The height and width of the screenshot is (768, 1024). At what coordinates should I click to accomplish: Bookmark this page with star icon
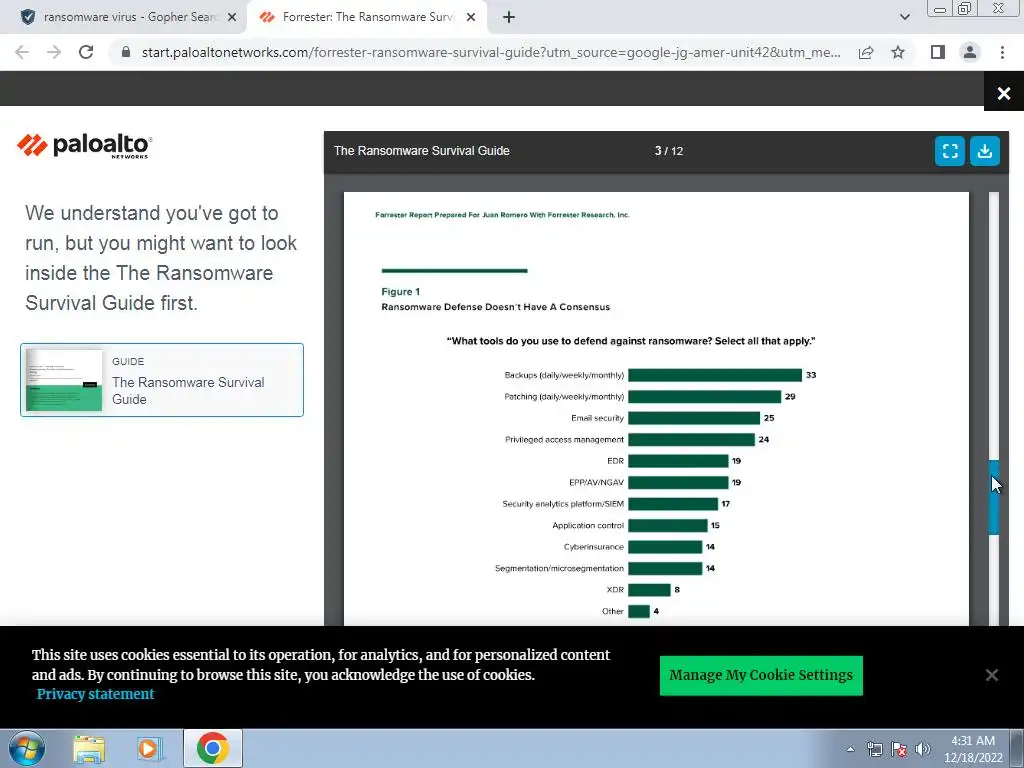898,52
